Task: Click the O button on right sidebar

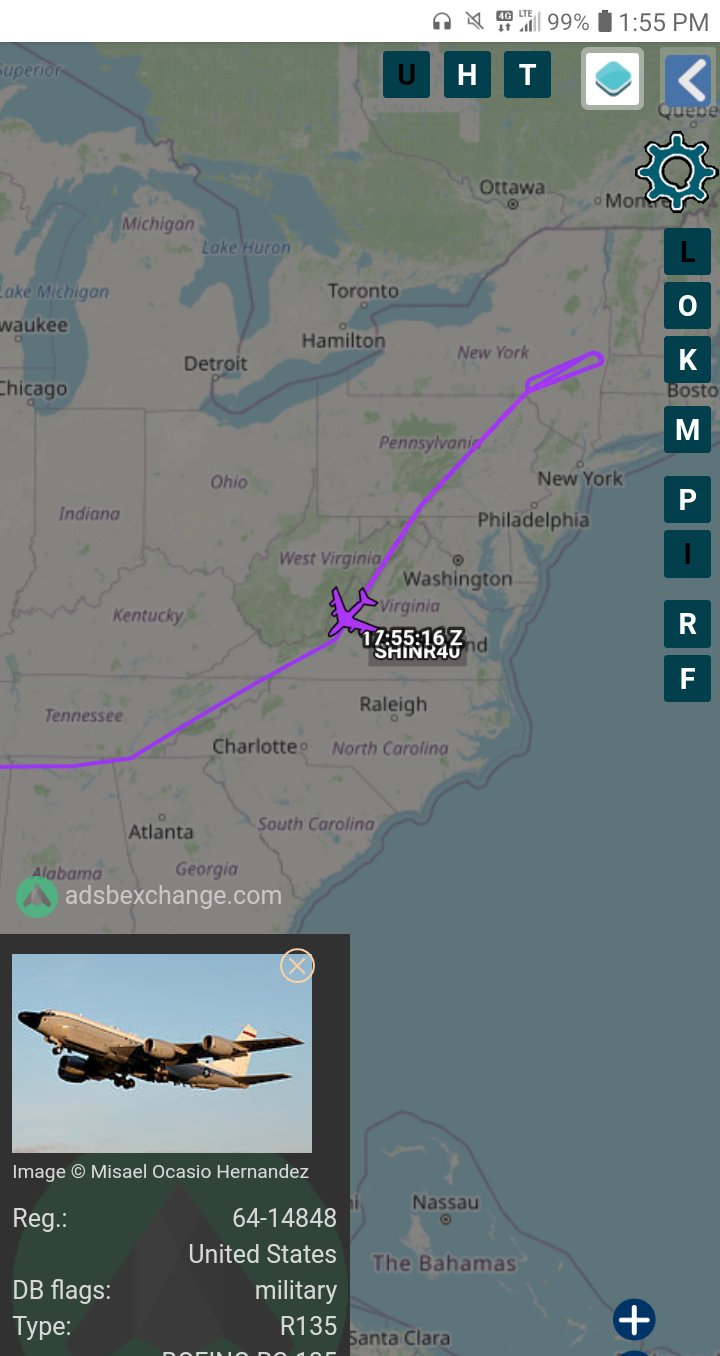Action: (x=687, y=306)
